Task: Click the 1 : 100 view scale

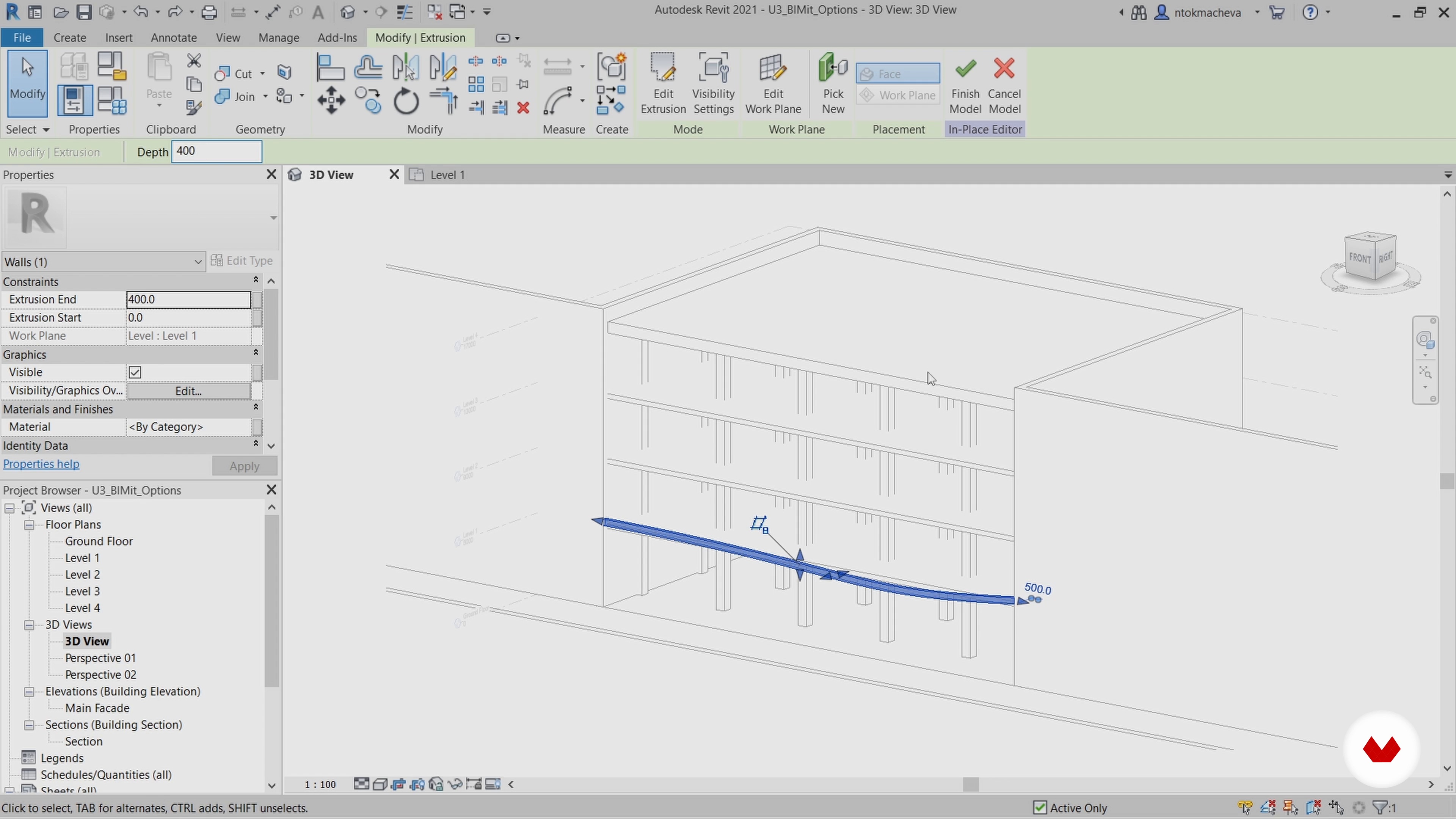Action: tap(320, 784)
